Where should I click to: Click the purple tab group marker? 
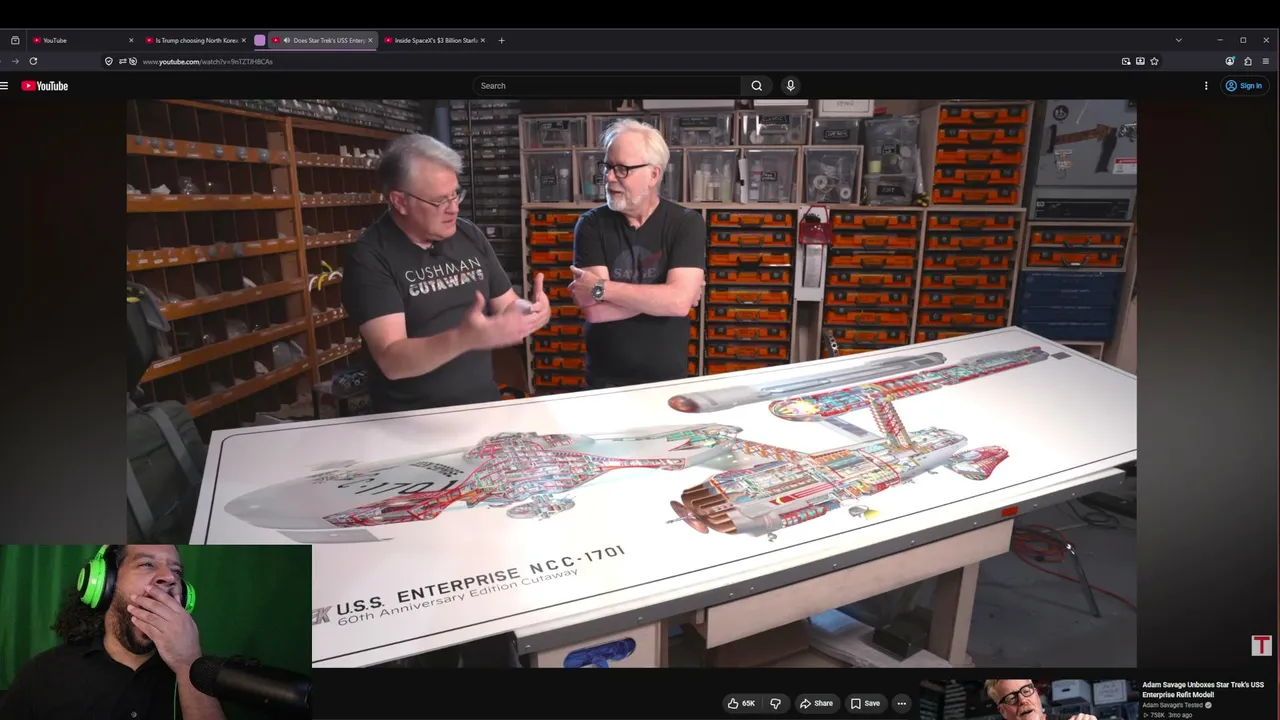point(260,40)
